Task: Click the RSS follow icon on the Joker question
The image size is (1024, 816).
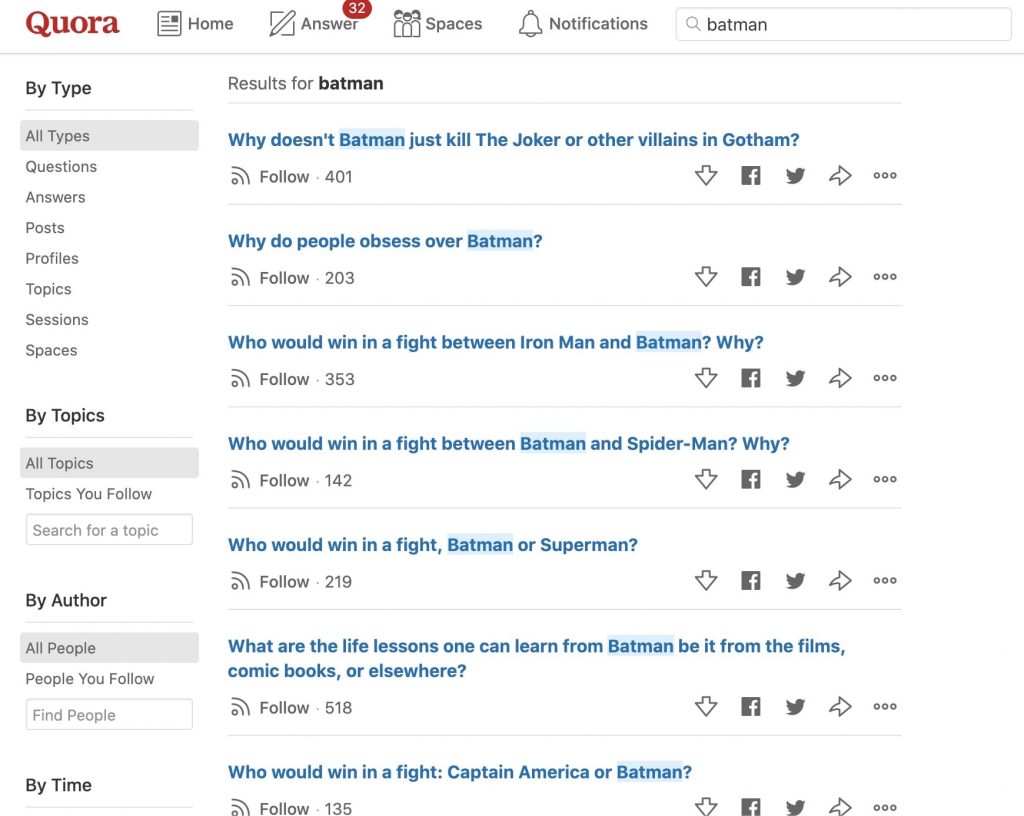Action: pos(239,176)
